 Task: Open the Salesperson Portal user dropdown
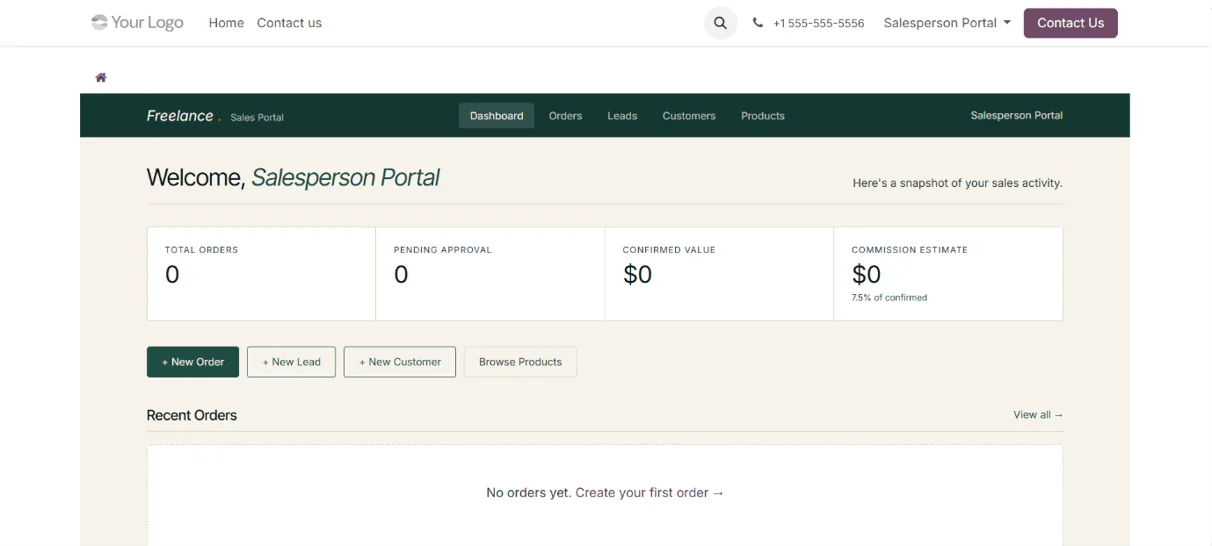click(x=947, y=23)
